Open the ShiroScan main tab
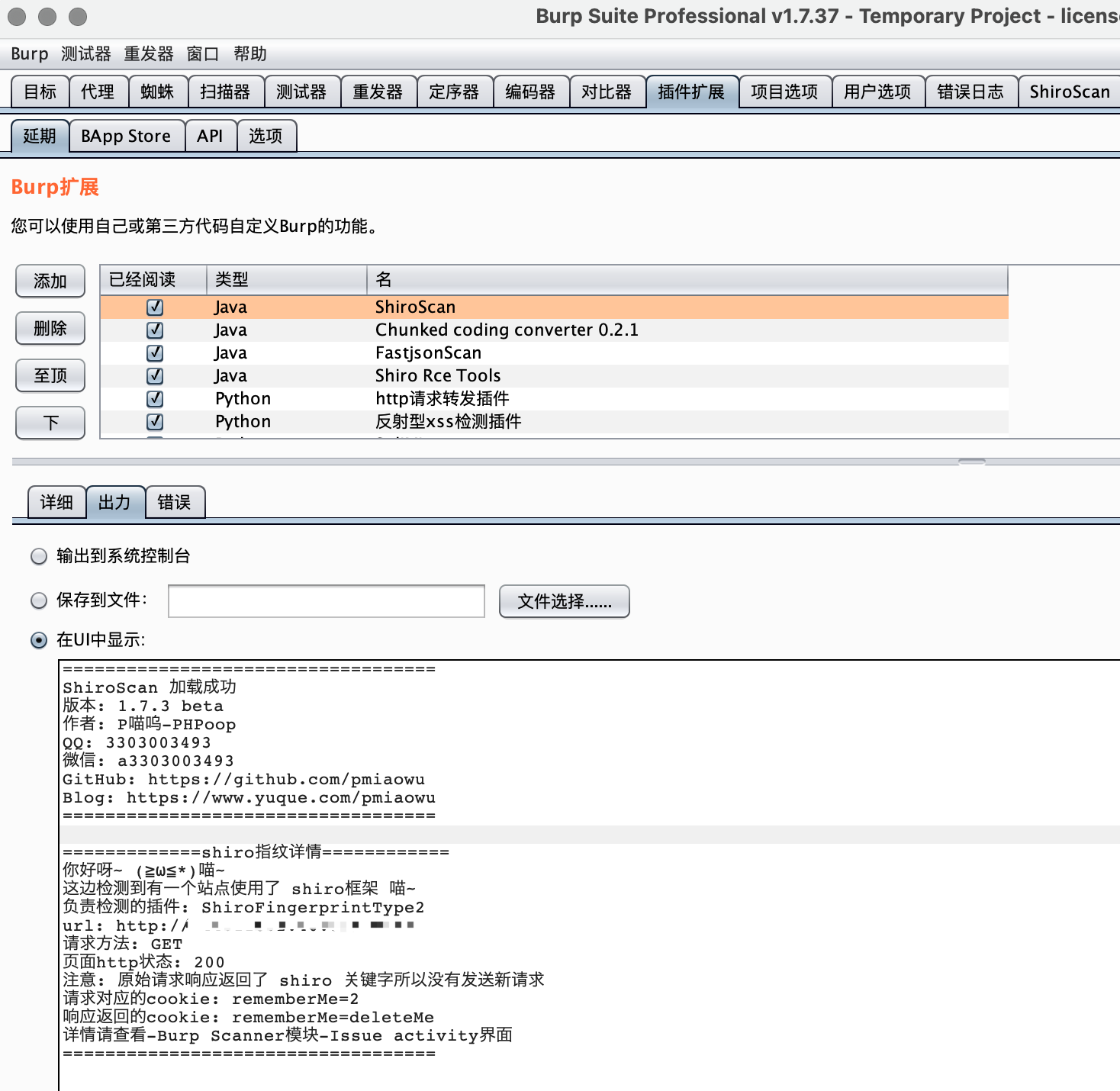 pyautogui.click(x=1070, y=92)
